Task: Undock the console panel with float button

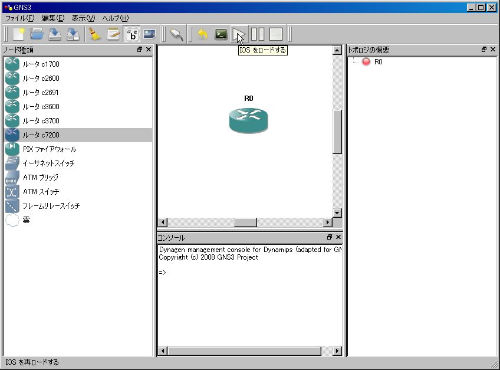Action: (329, 237)
